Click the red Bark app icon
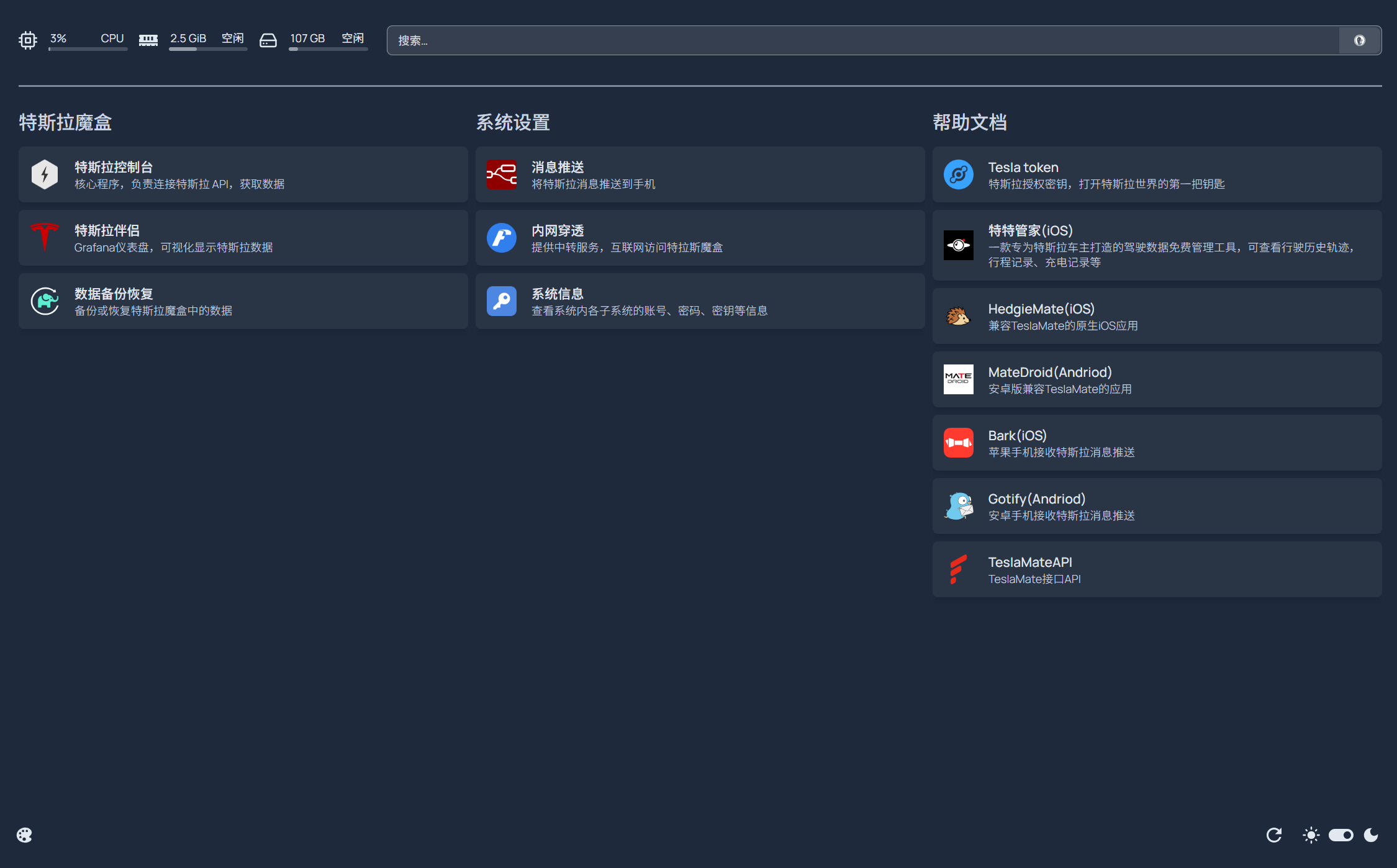 click(959, 443)
